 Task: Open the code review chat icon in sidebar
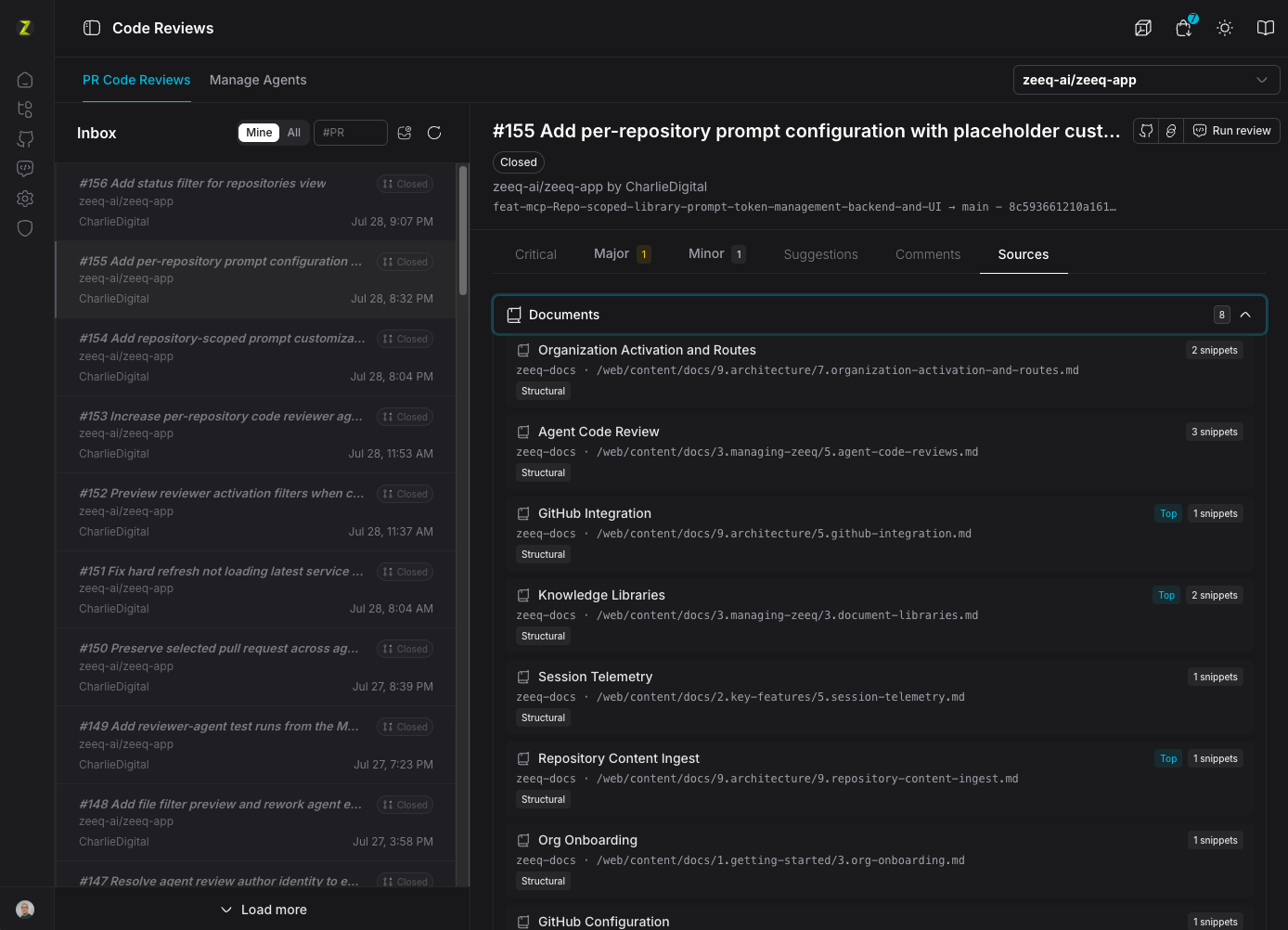(x=25, y=169)
